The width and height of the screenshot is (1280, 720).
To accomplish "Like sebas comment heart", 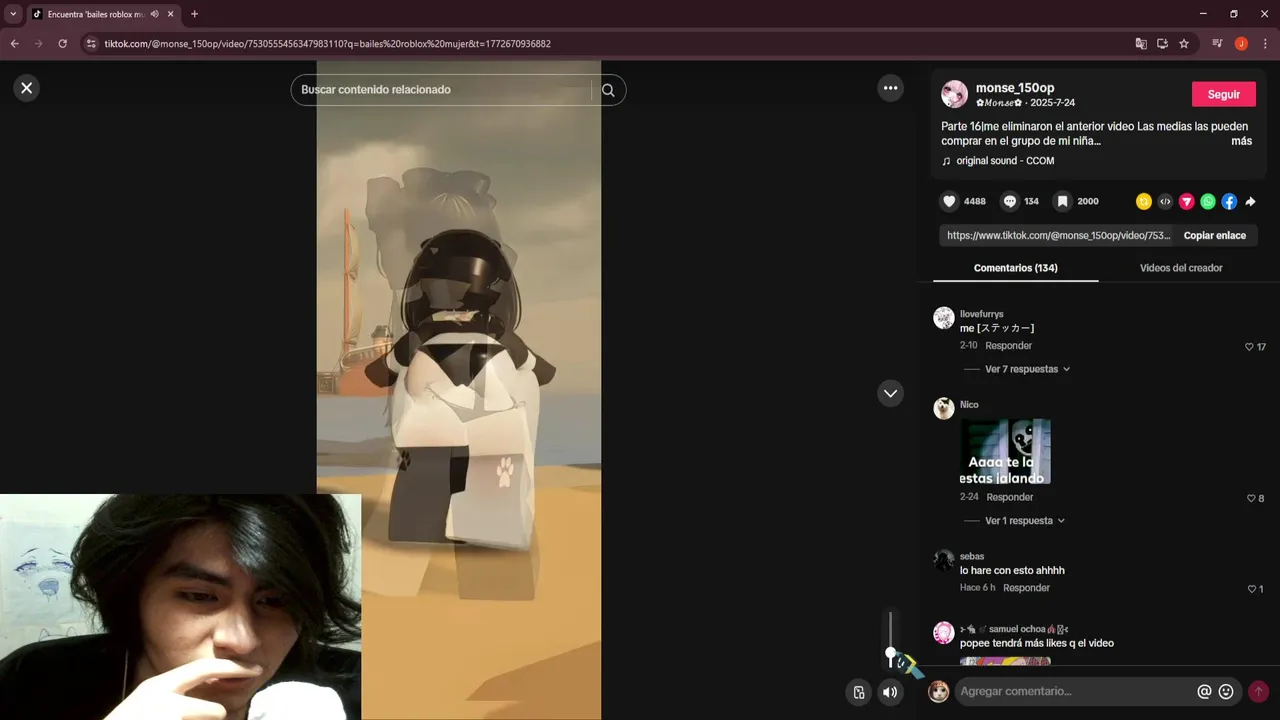I will point(1251,589).
